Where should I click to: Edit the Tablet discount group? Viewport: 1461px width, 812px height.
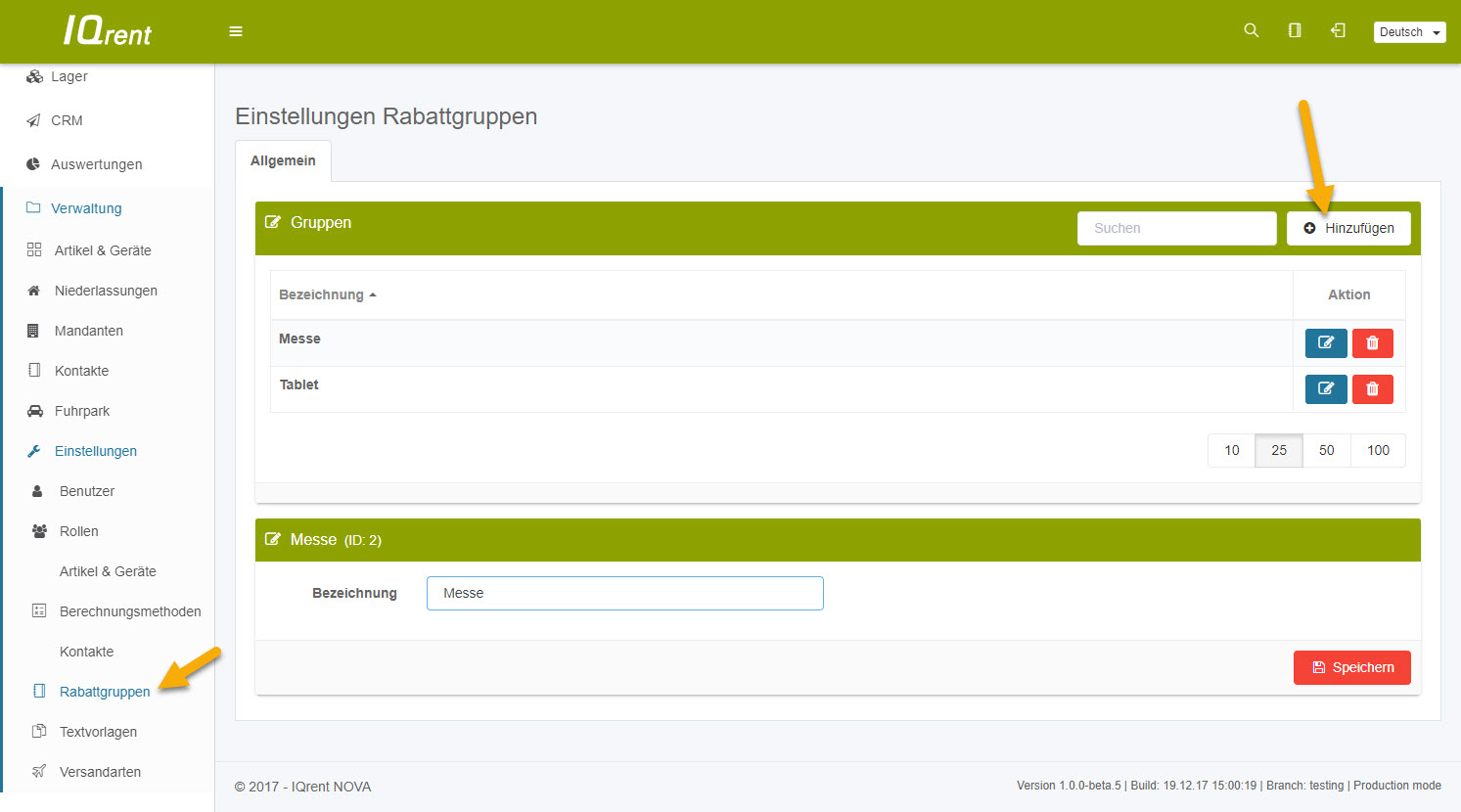coord(1325,389)
